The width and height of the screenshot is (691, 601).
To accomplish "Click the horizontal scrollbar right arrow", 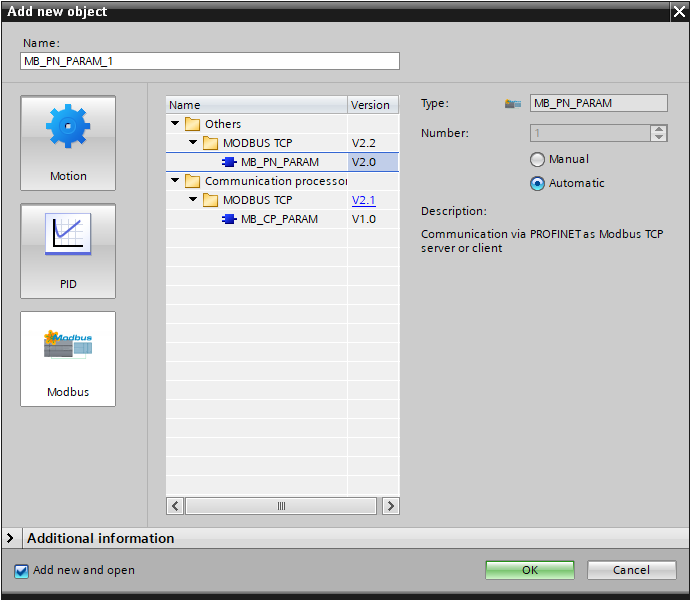I will point(390,506).
